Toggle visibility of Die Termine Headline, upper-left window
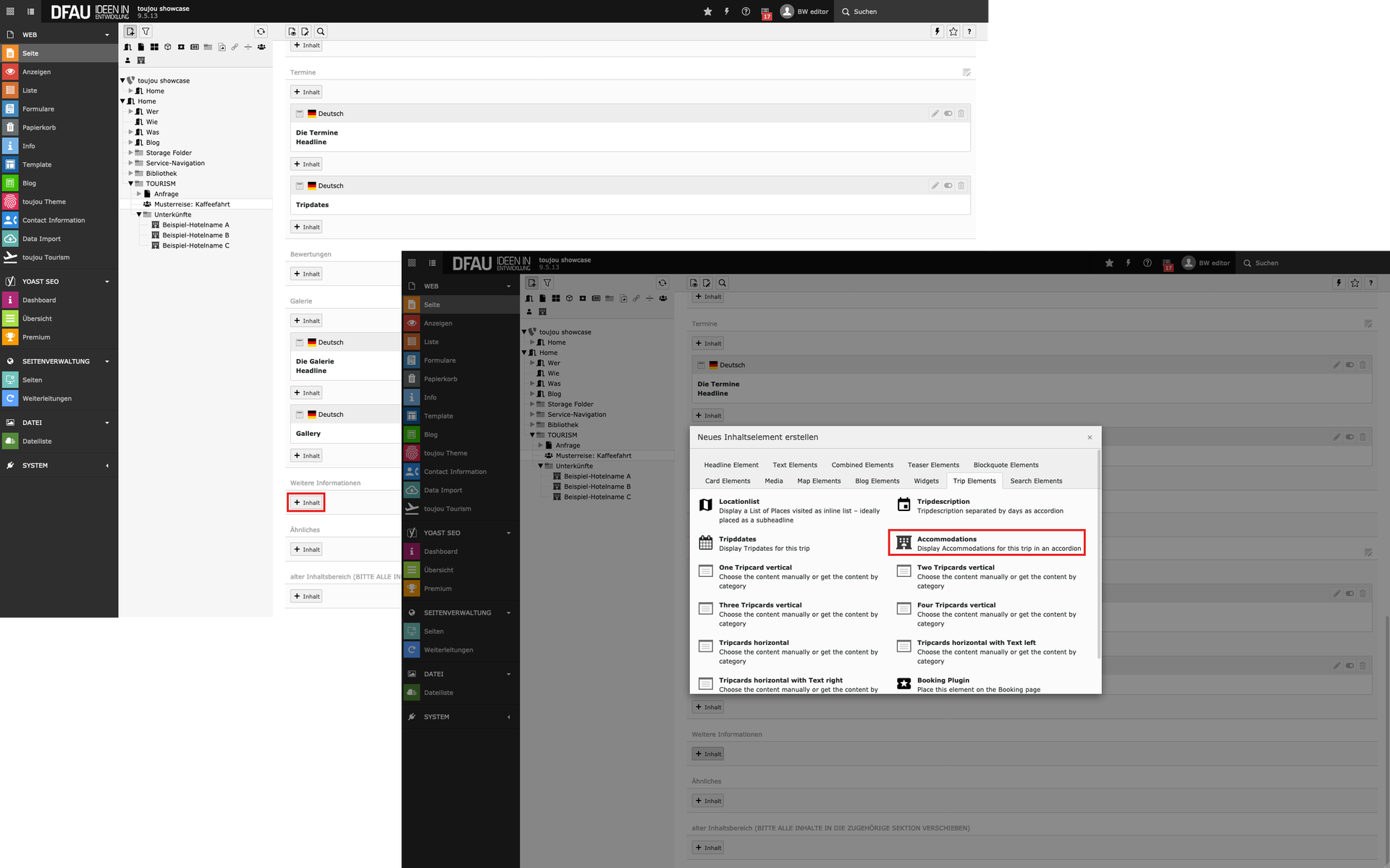 tap(948, 114)
